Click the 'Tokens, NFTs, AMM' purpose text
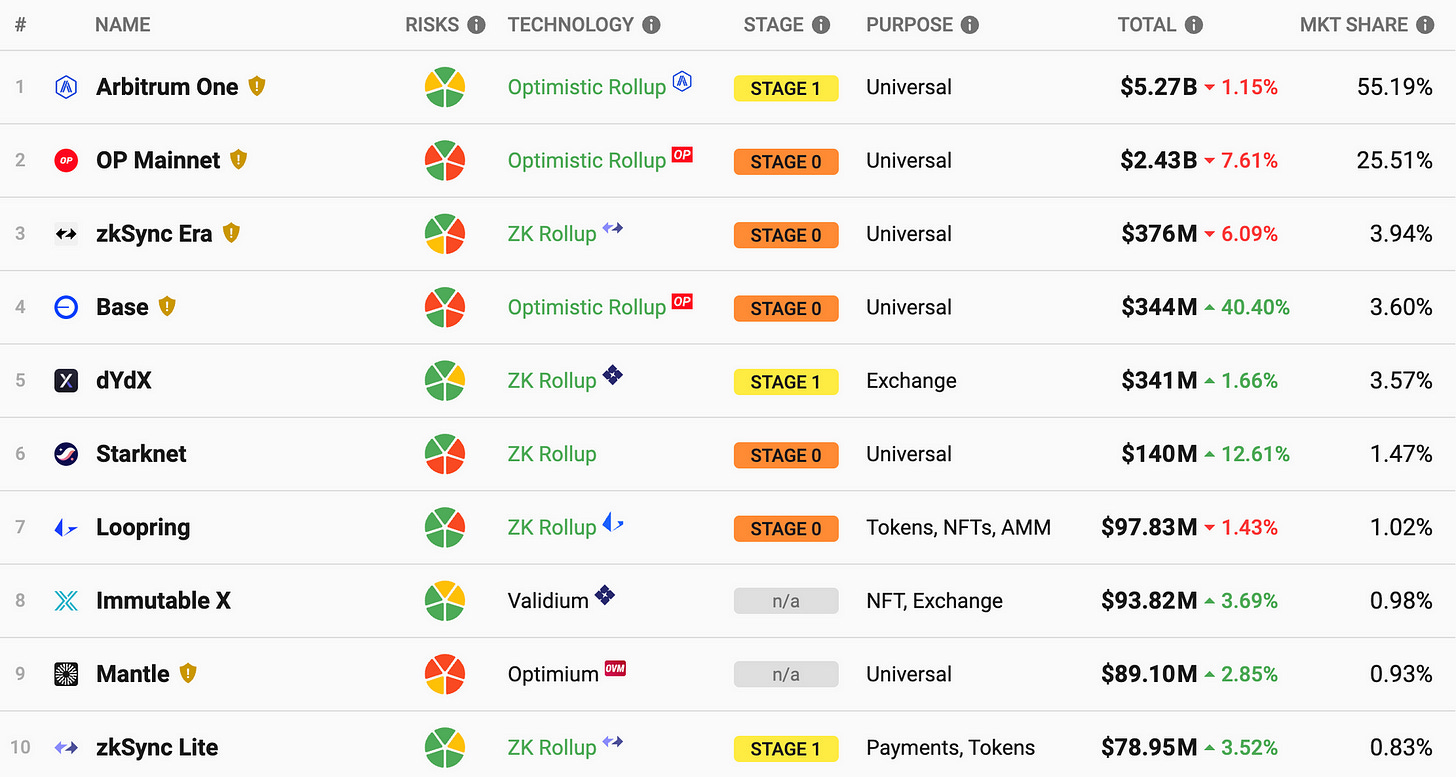The height and width of the screenshot is (777, 1456). 958,527
